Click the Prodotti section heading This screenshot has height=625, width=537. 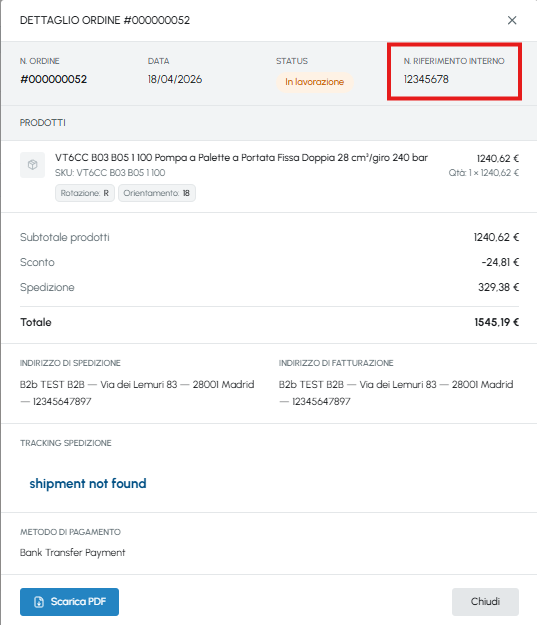pos(43,123)
